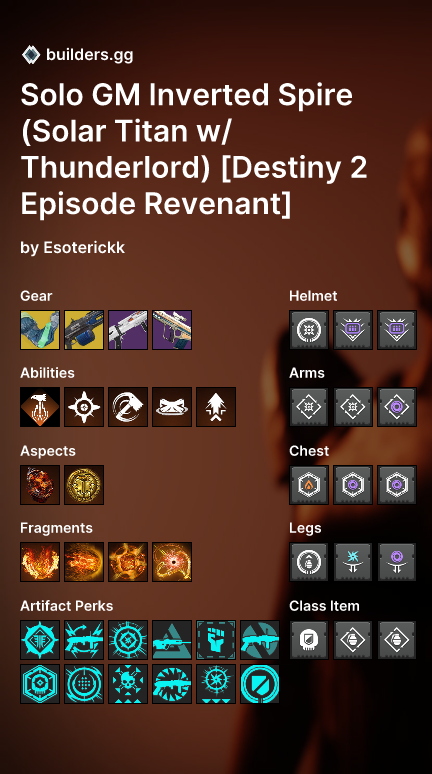This screenshot has width=432, height=774.
Task: Click the flame Chest mod icon
Action: pyautogui.click(x=309, y=485)
